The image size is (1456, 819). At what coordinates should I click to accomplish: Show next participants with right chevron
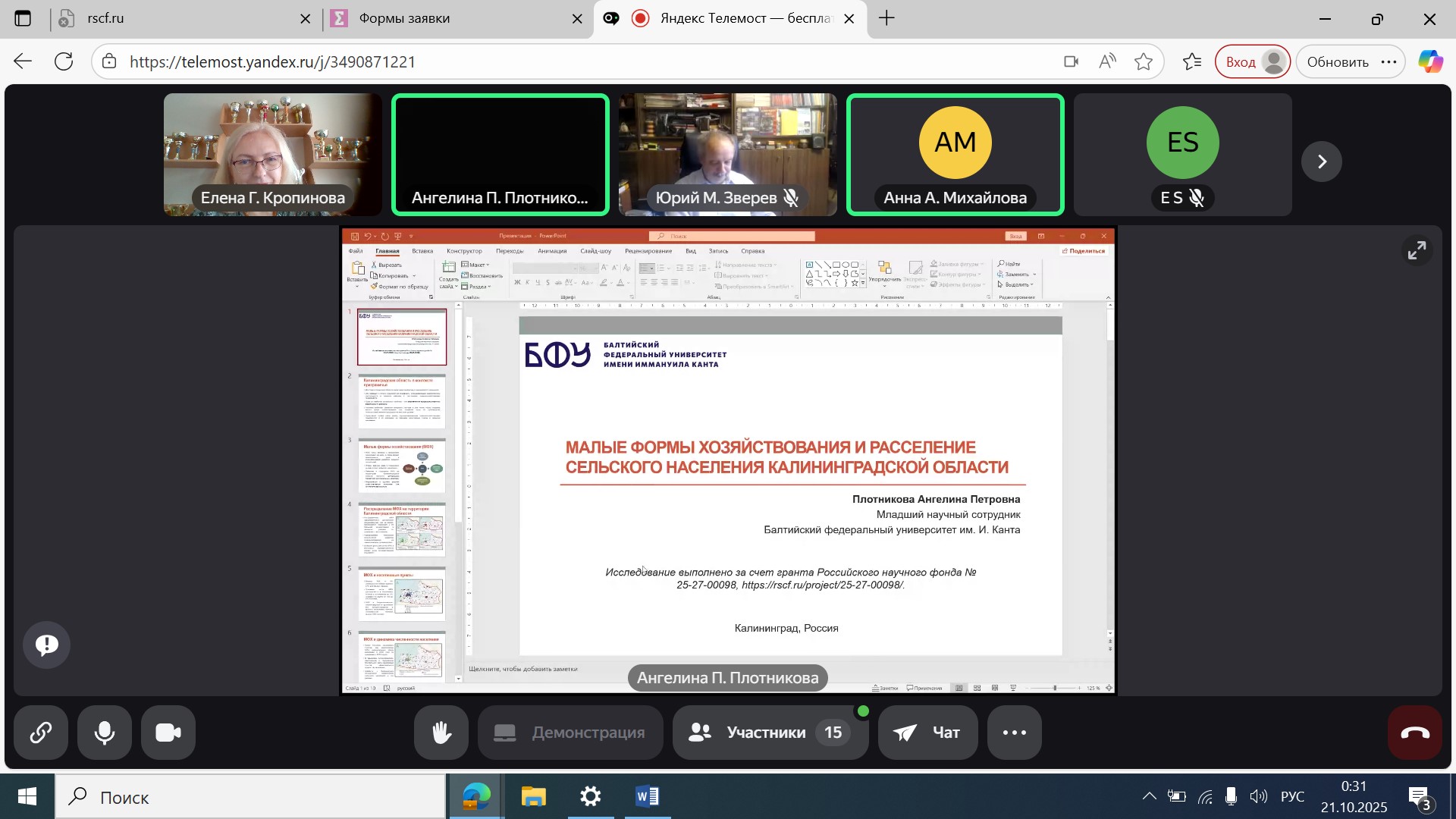click(x=1322, y=162)
